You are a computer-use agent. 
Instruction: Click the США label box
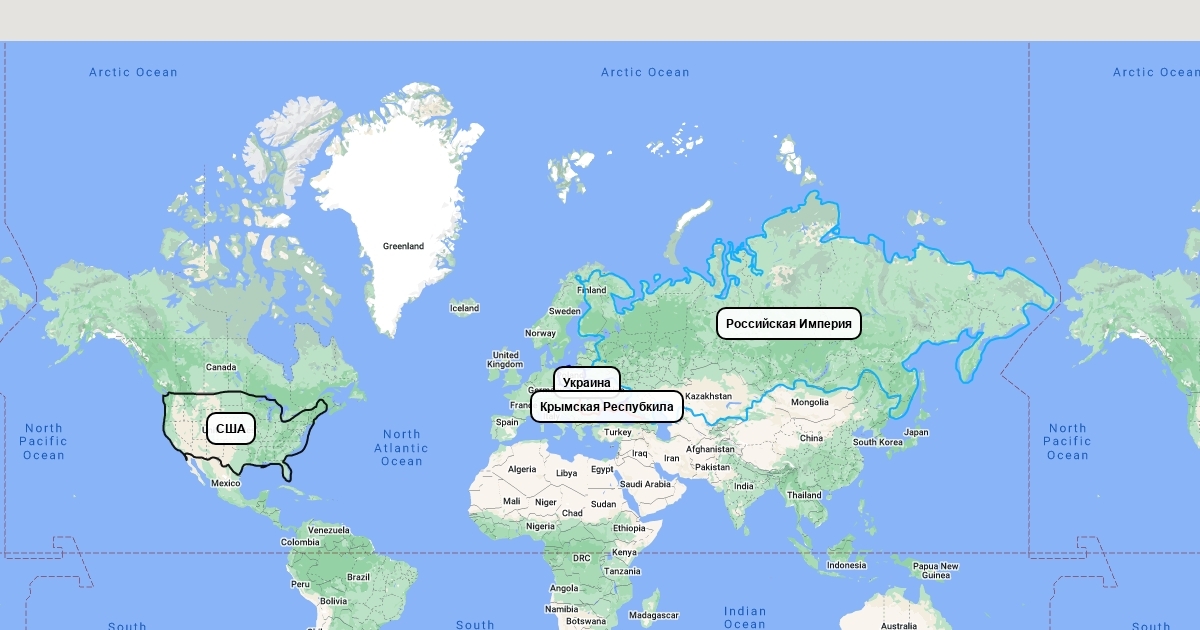(x=230, y=429)
